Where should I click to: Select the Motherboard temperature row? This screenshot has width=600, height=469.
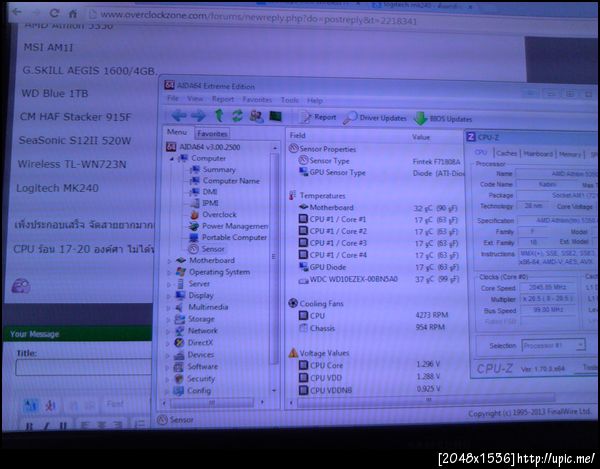pyautogui.click(x=378, y=208)
